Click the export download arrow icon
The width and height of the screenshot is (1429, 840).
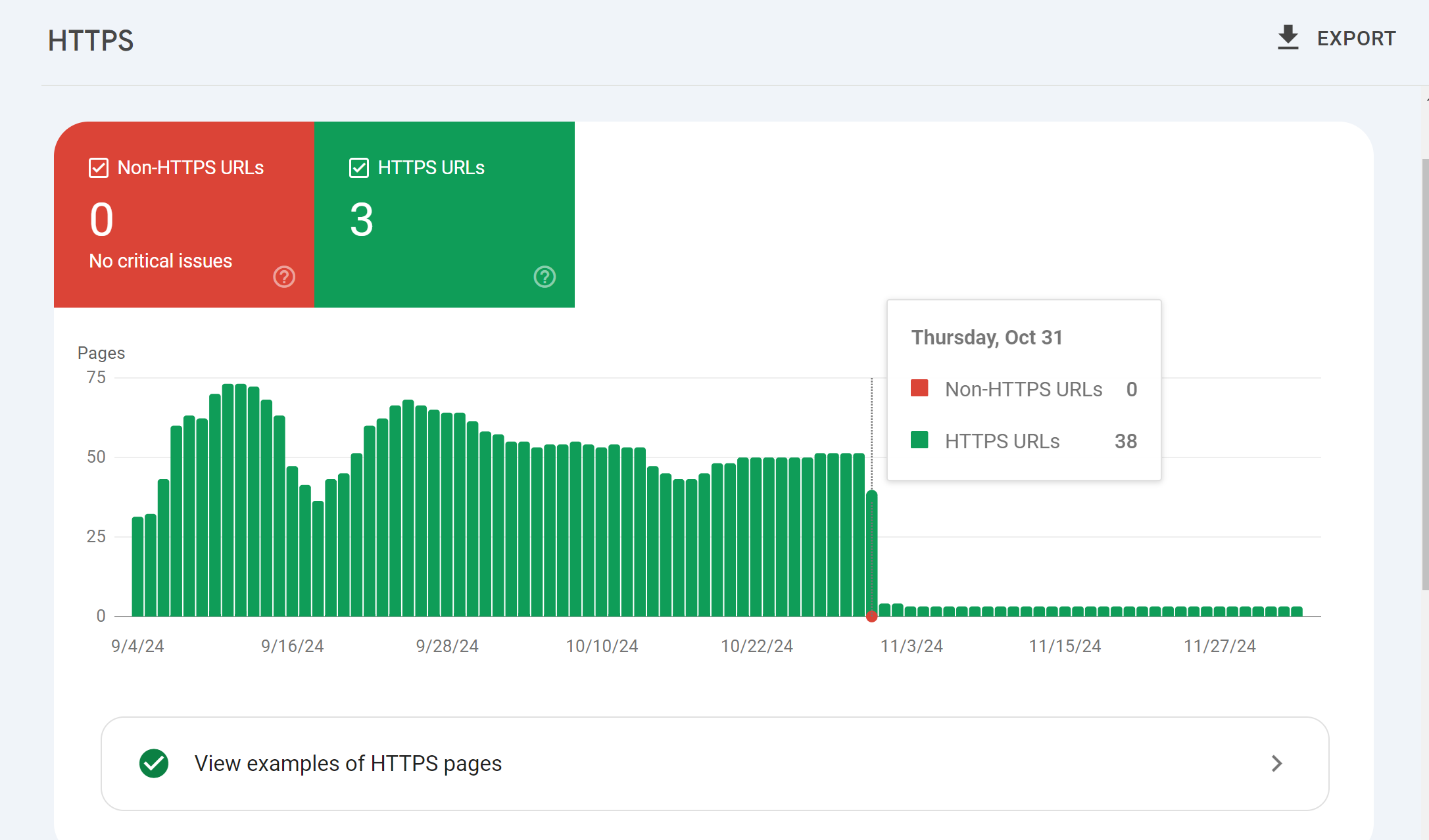click(1288, 38)
